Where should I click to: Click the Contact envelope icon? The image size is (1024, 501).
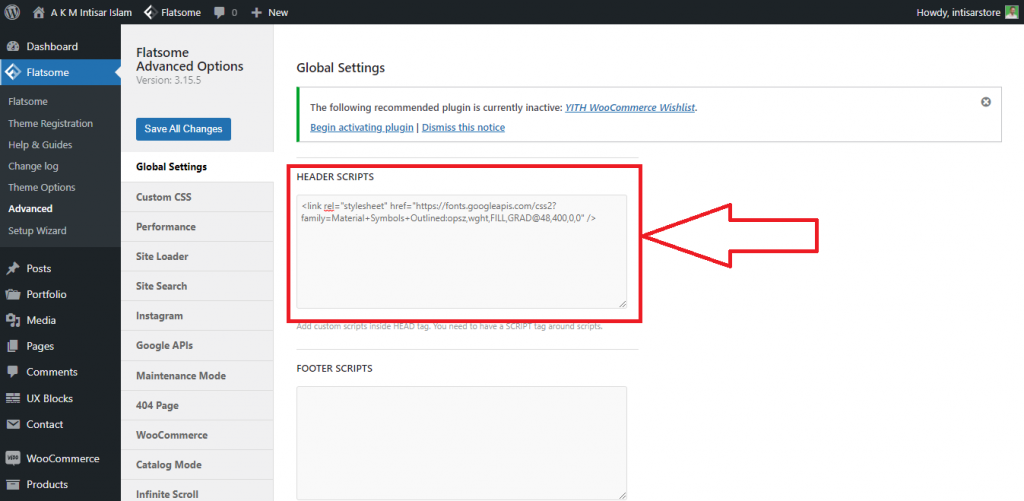coord(13,425)
